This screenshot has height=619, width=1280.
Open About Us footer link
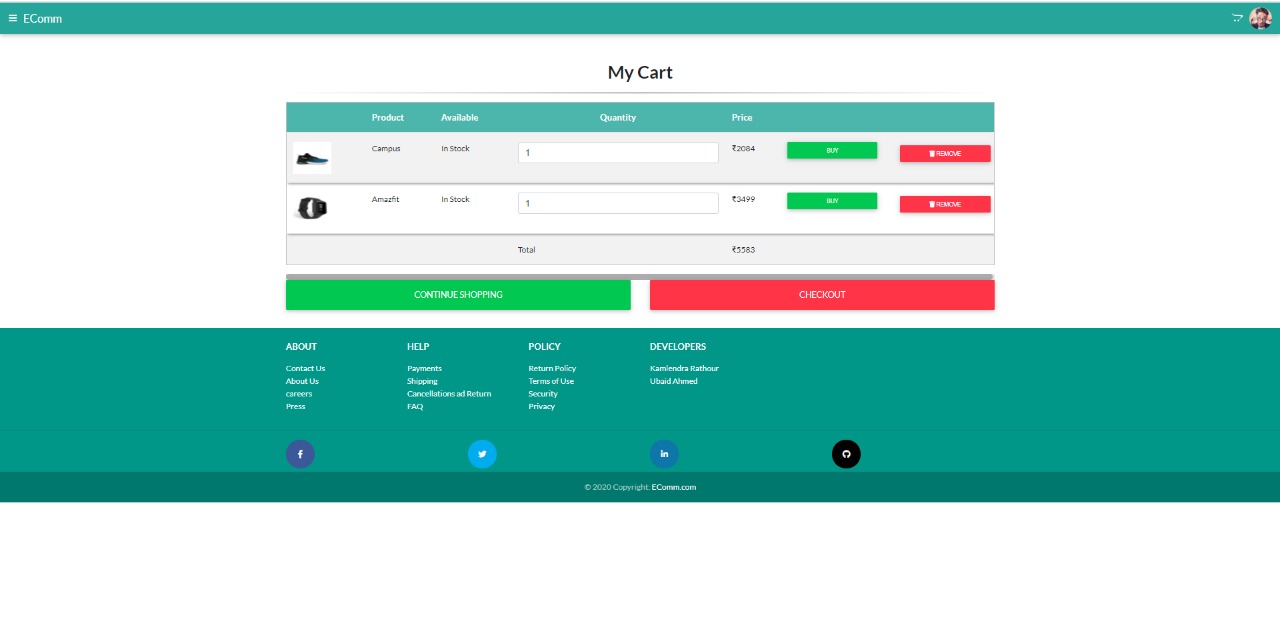[302, 381]
